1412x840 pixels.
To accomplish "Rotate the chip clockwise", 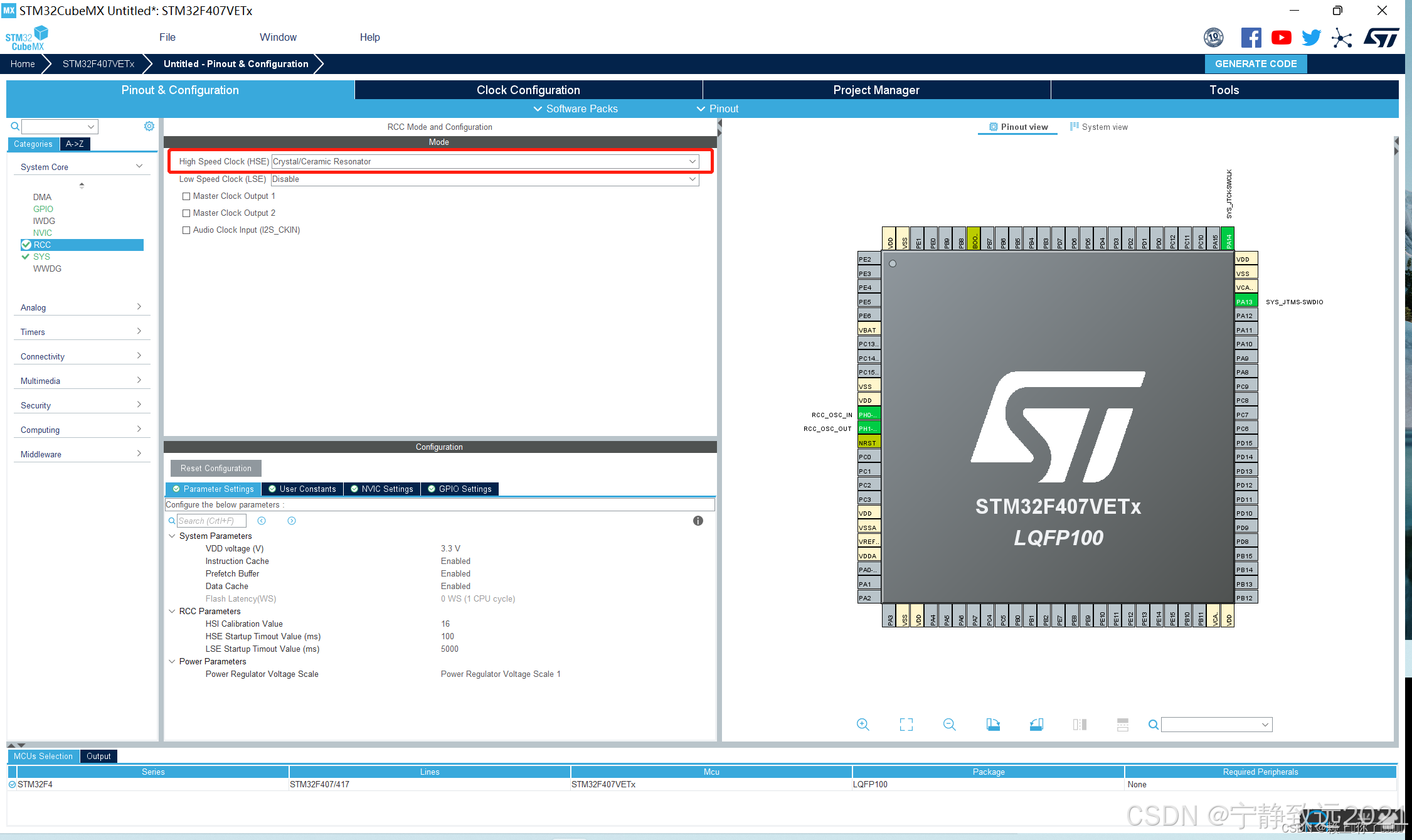I will pos(993,725).
